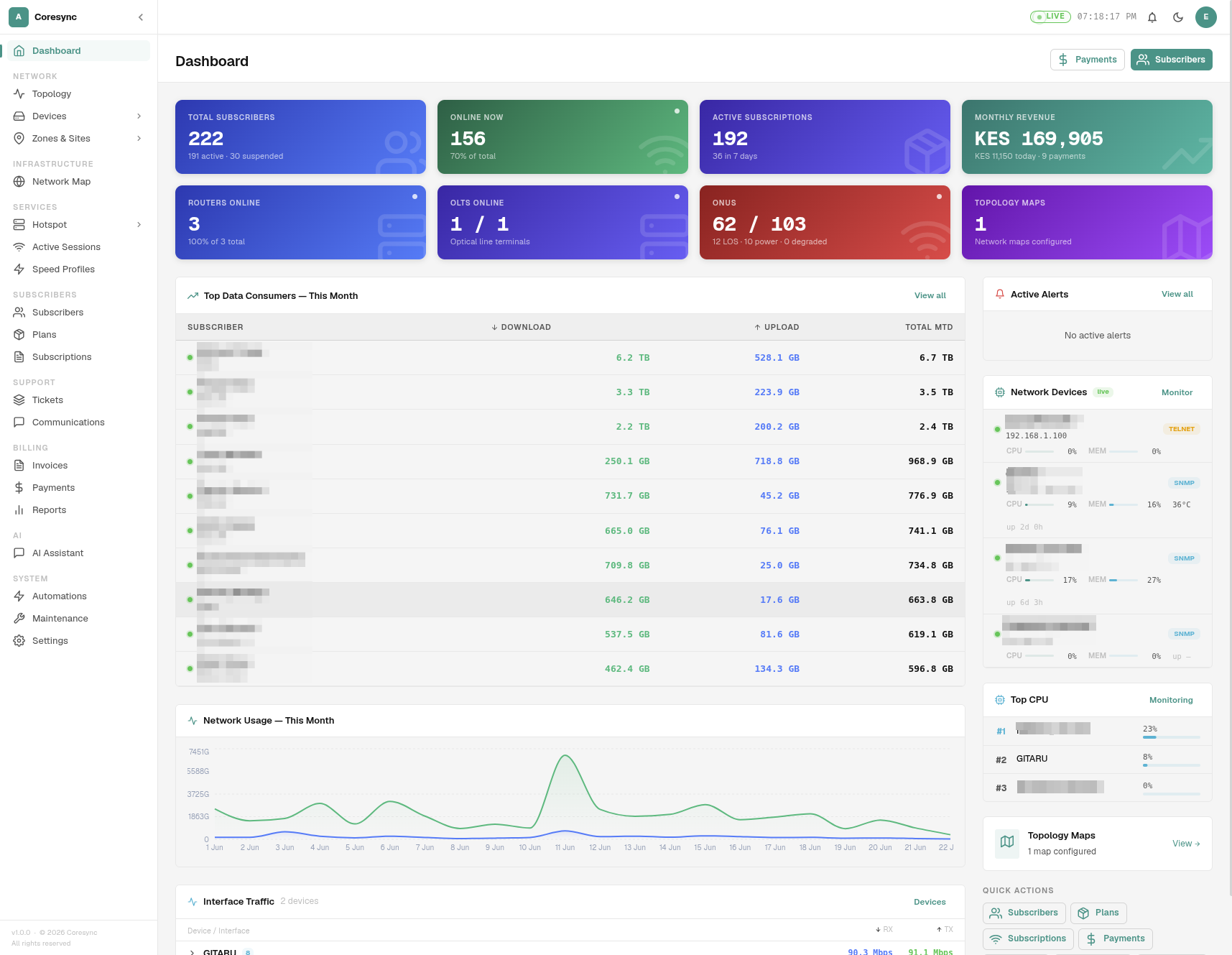Expand Zones & Sites submenu chevron

click(x=139, y=139)
